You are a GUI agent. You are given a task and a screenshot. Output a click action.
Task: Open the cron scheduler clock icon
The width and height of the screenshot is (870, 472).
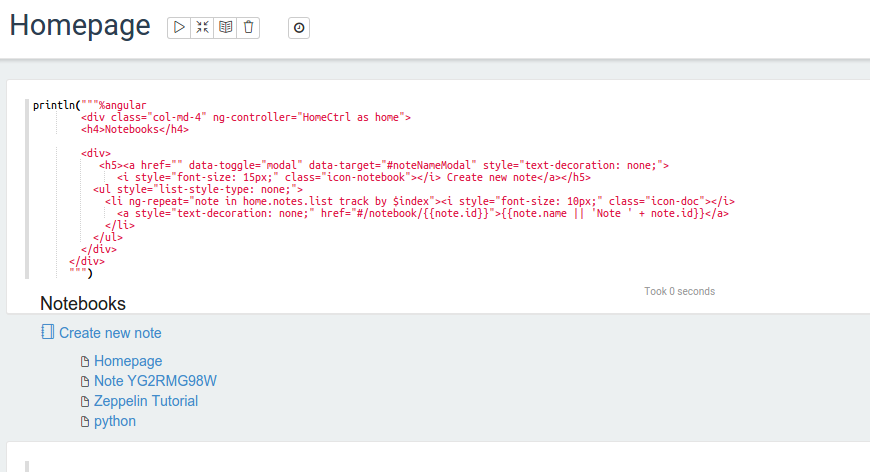tap(299, 28)
